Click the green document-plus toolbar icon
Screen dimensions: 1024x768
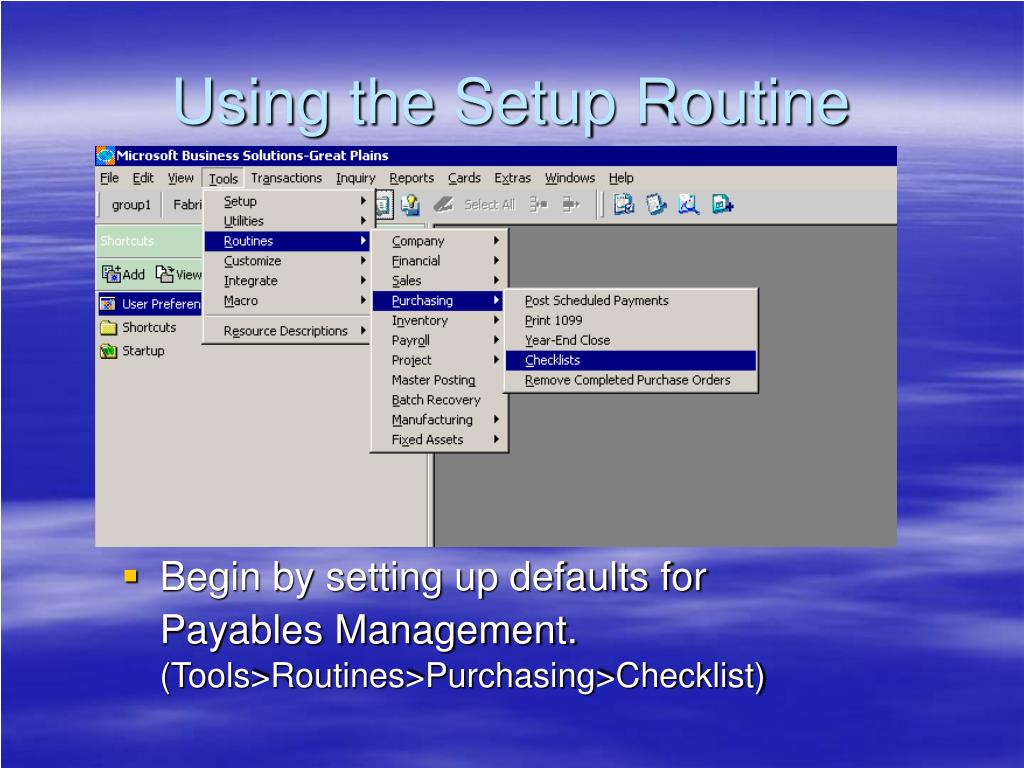pyautogui.click(x=722, y=204)
